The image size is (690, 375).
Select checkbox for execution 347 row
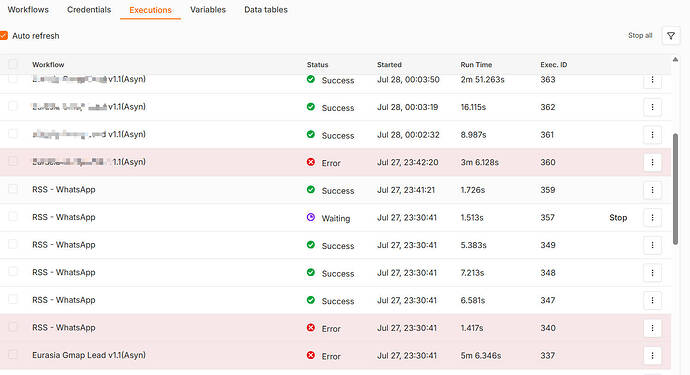[13, 299]
